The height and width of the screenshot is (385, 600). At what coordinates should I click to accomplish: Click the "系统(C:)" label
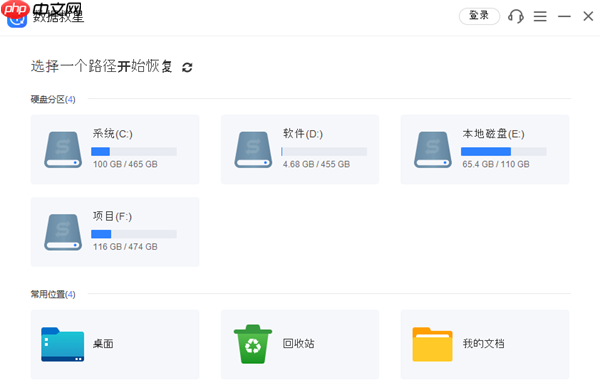coord(112,134)
